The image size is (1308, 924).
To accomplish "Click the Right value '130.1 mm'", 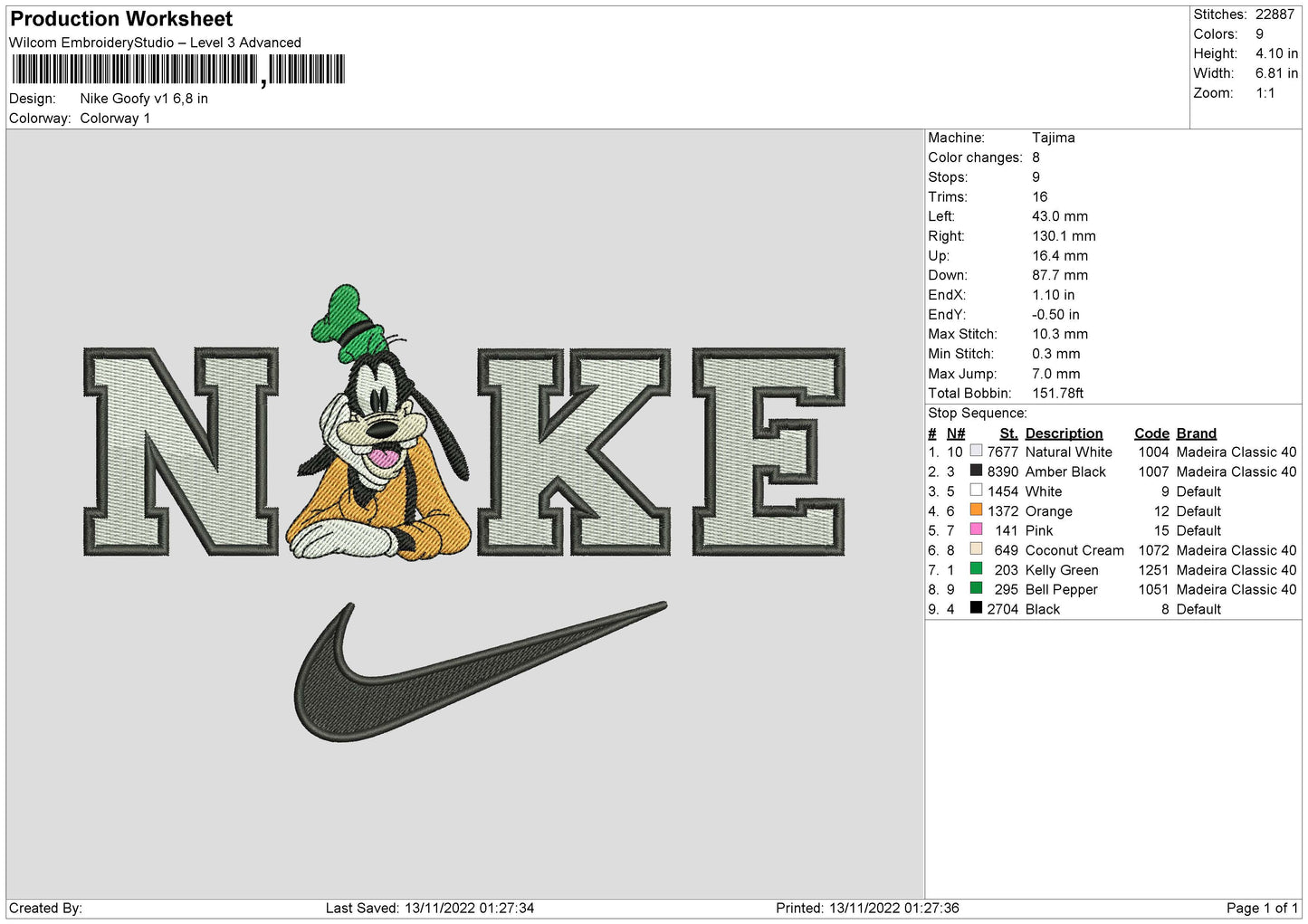I will (1064, 236).
